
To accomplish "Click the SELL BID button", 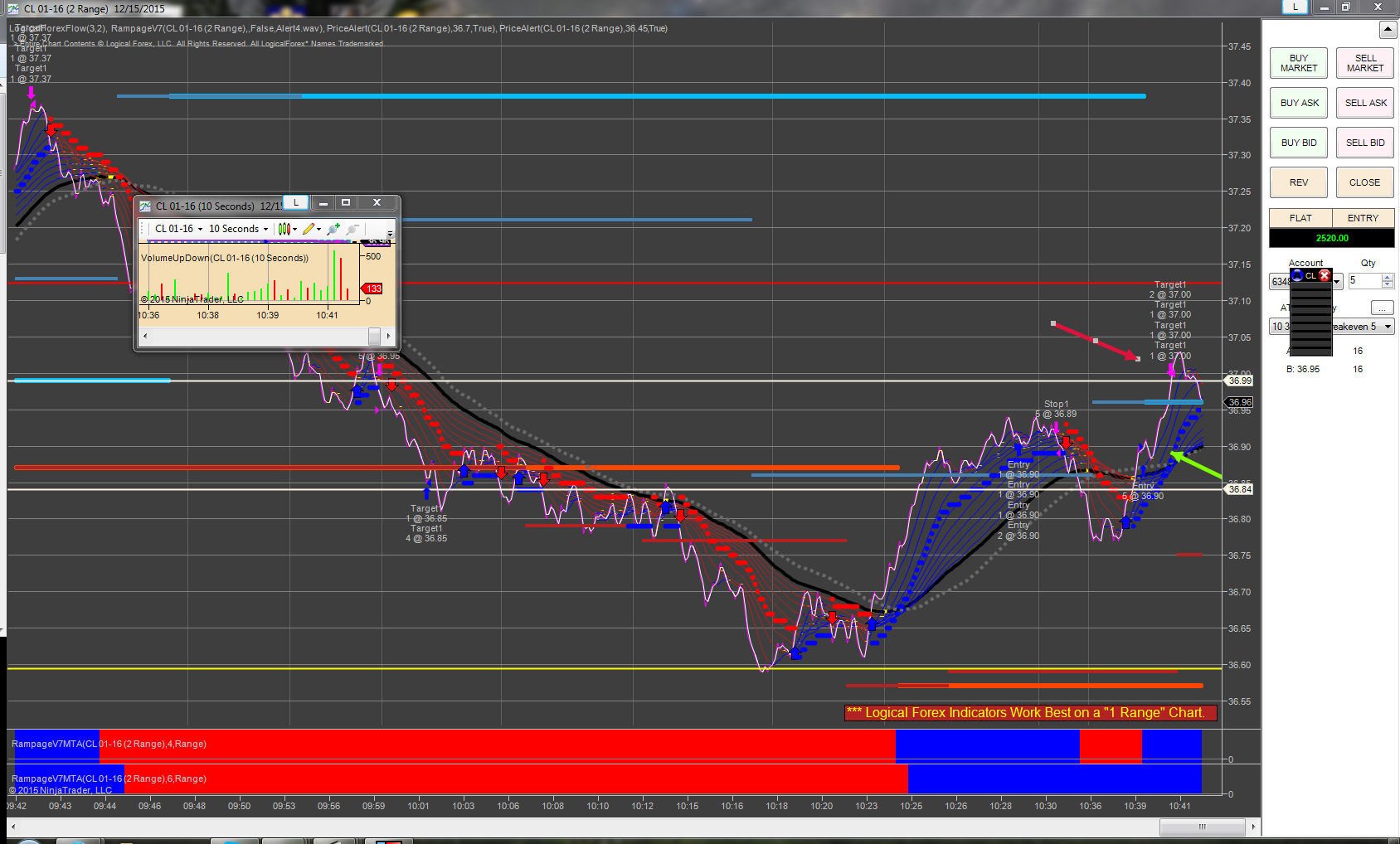I will pyautogui.click(x=1365, y=143).
